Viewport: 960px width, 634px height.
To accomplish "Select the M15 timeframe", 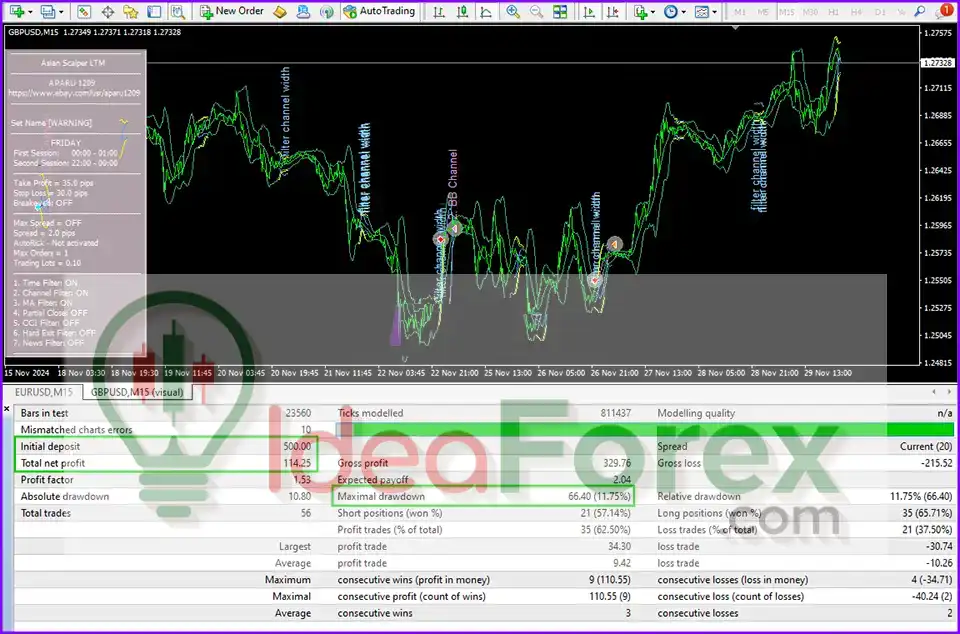I will coord(787,12).
